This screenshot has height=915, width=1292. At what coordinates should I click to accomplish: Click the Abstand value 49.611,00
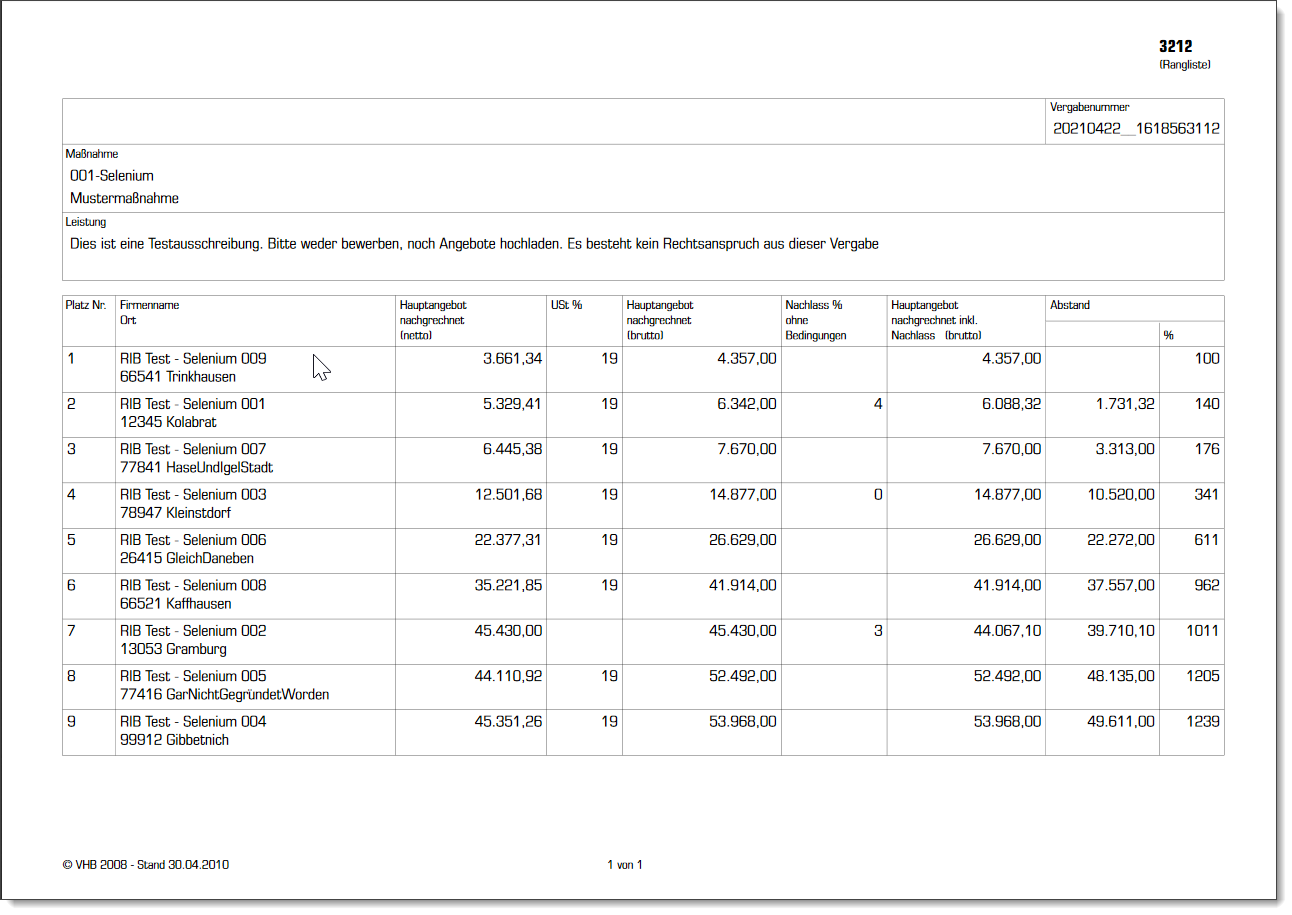click(1120, 722)
